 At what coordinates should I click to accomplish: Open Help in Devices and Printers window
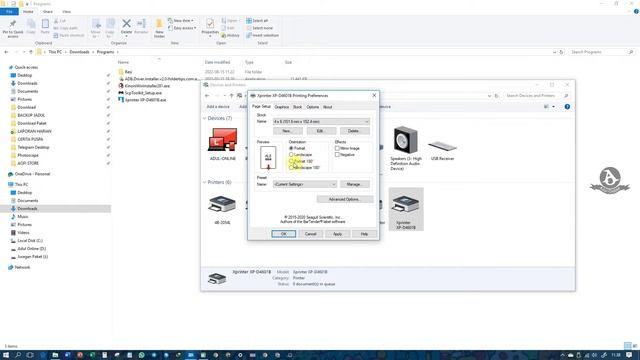tap(567, 107)
